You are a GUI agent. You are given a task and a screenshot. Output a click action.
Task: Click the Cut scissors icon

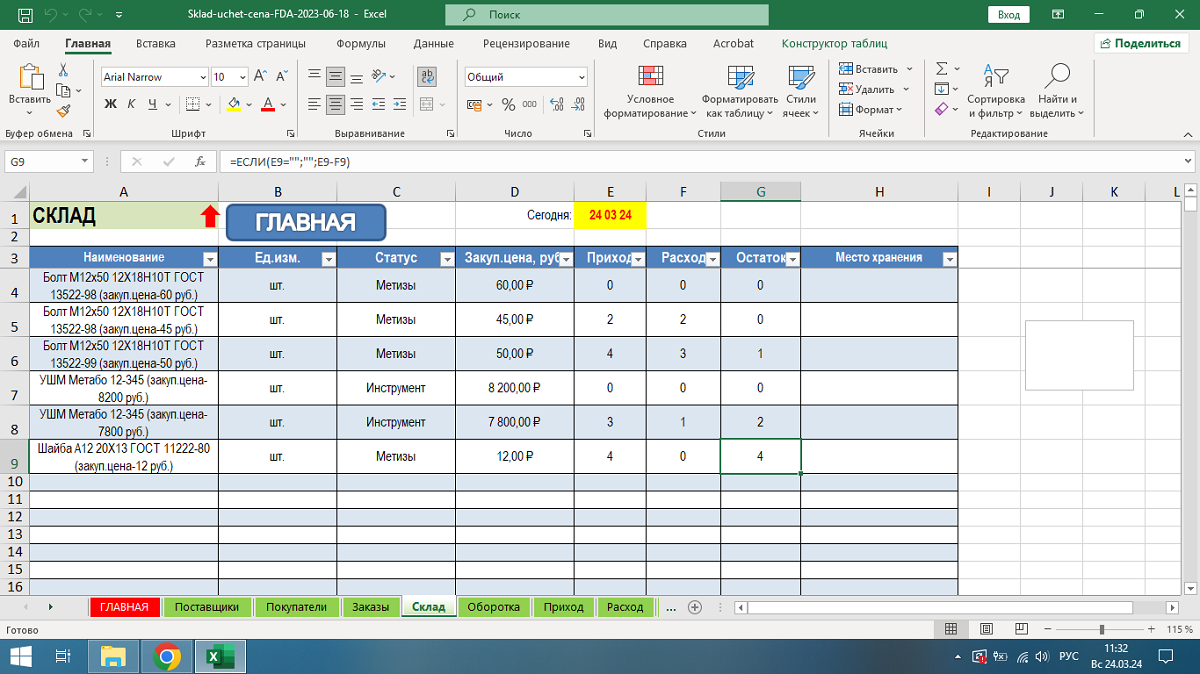[x=63, y=71]
